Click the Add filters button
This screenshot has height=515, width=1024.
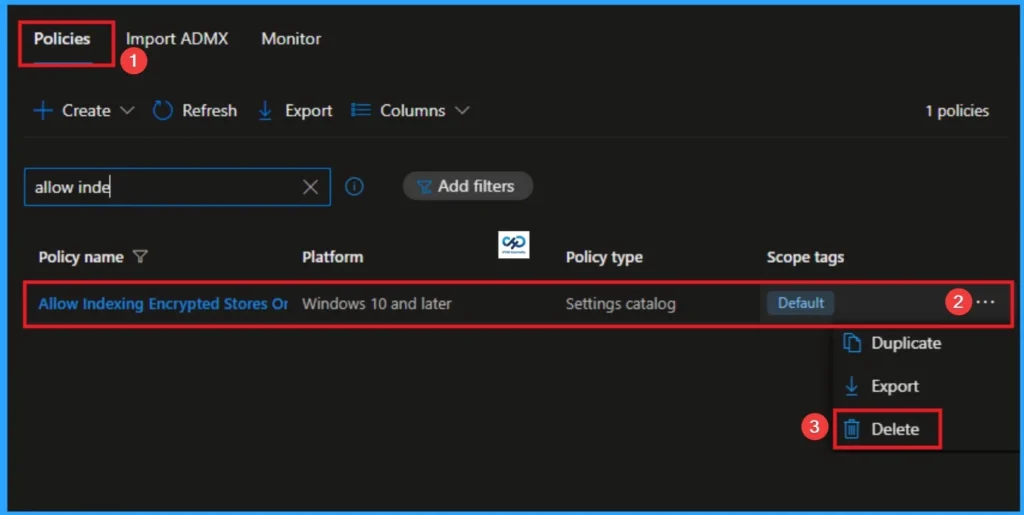click(468, 186)
